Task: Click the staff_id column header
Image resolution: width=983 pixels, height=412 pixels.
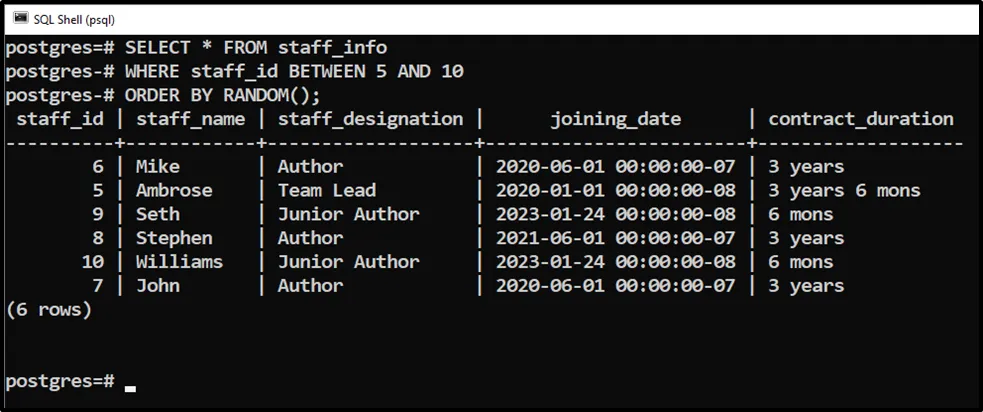Action: pyautogui.click(x=59, y=119)
